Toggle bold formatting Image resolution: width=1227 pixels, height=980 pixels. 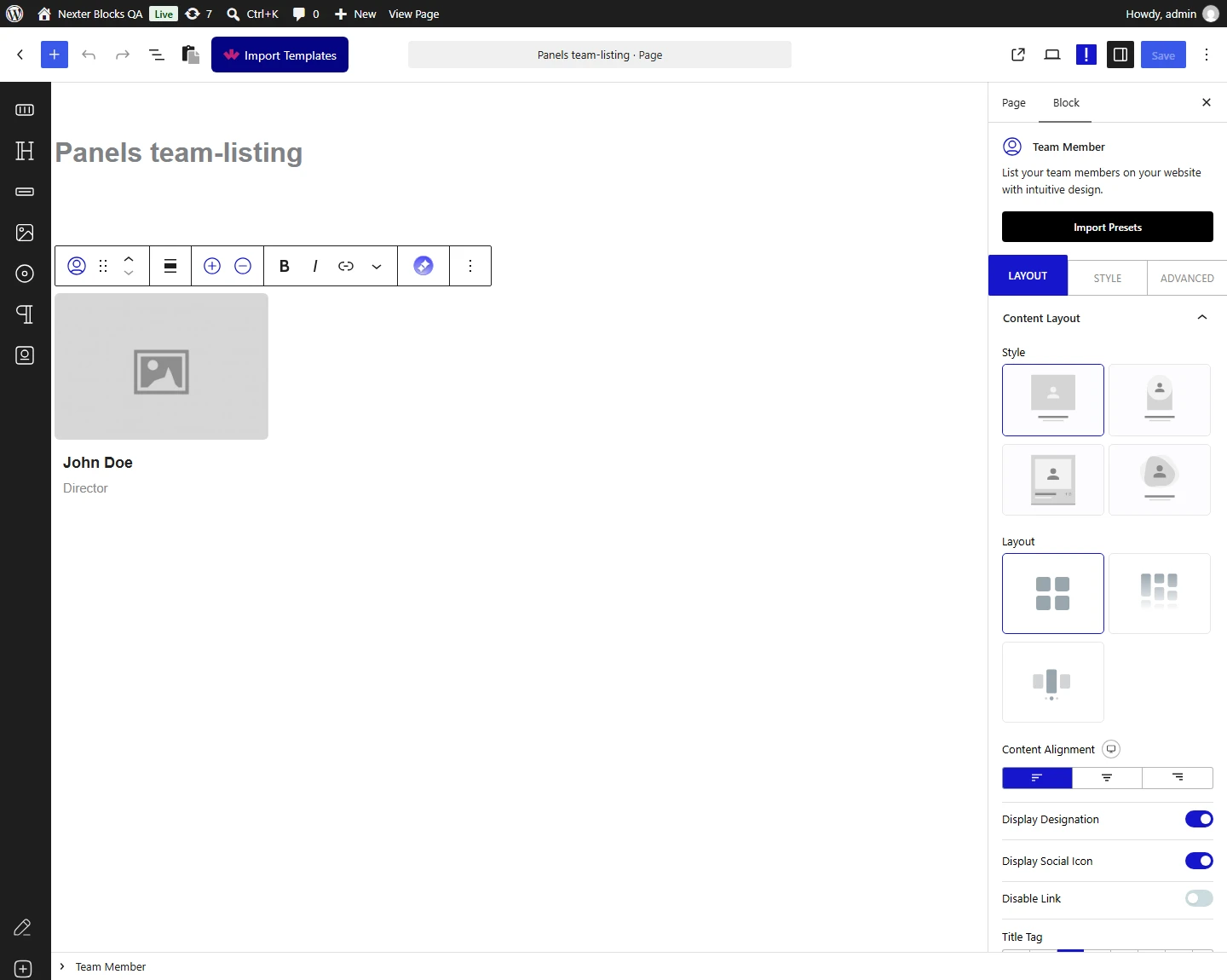[285, 266]
